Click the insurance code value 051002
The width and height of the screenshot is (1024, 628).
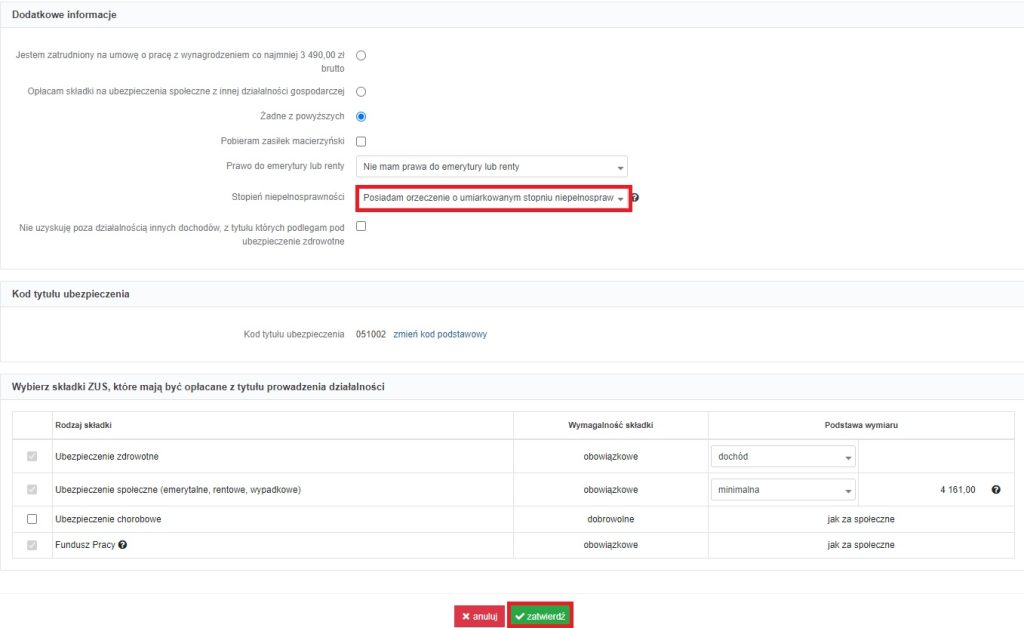371,334
